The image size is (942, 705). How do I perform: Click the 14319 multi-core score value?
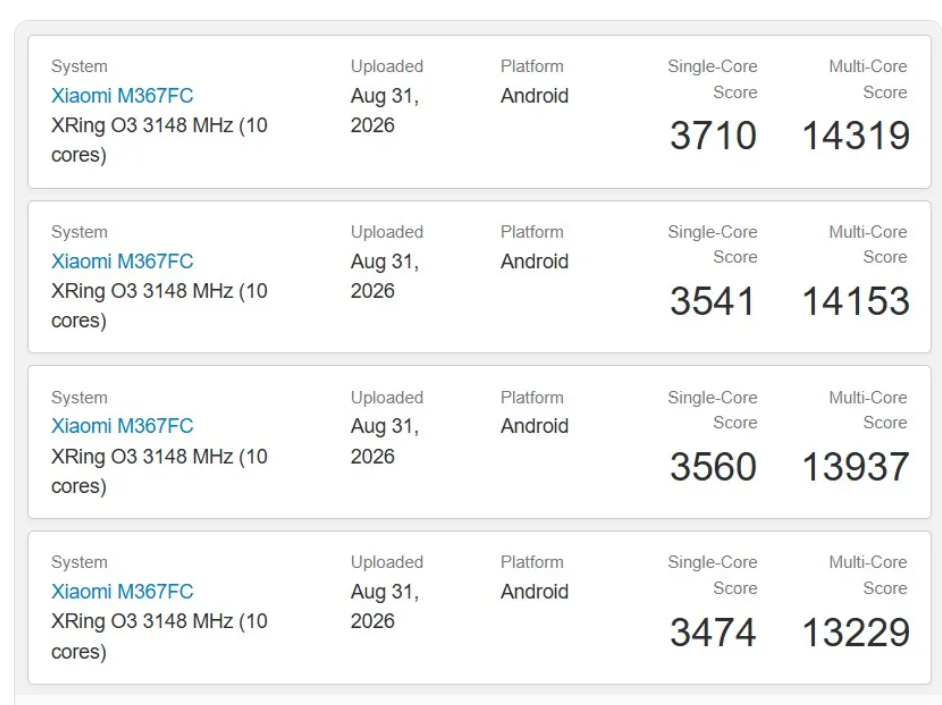tap(856, 136)
